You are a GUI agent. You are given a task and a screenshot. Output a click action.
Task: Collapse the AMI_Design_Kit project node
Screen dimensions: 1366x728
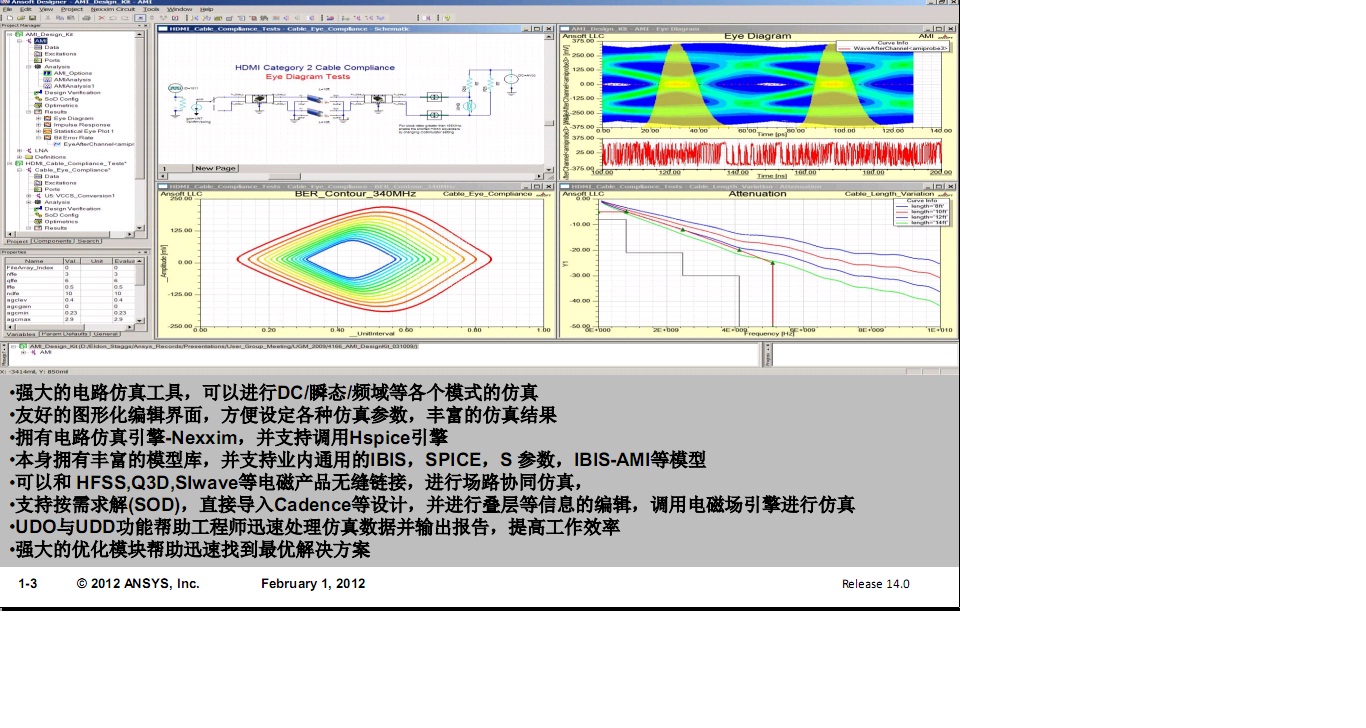click(x=8, y=34)
